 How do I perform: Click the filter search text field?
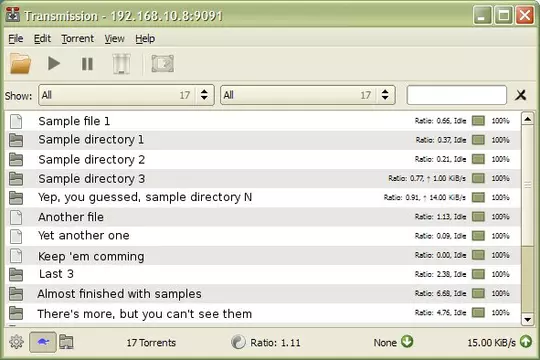click(x=457, y=95)
